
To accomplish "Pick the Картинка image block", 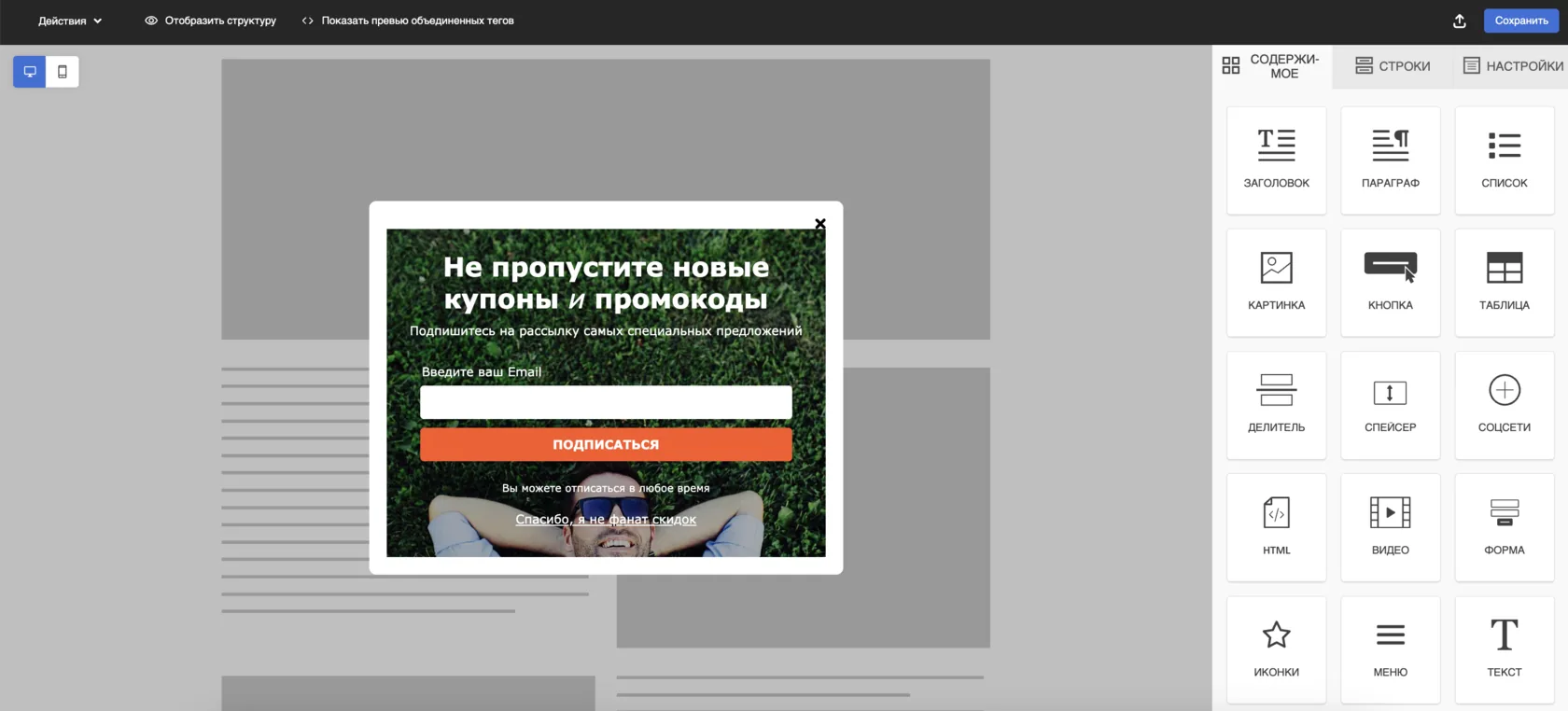I will click(1276, 282).
